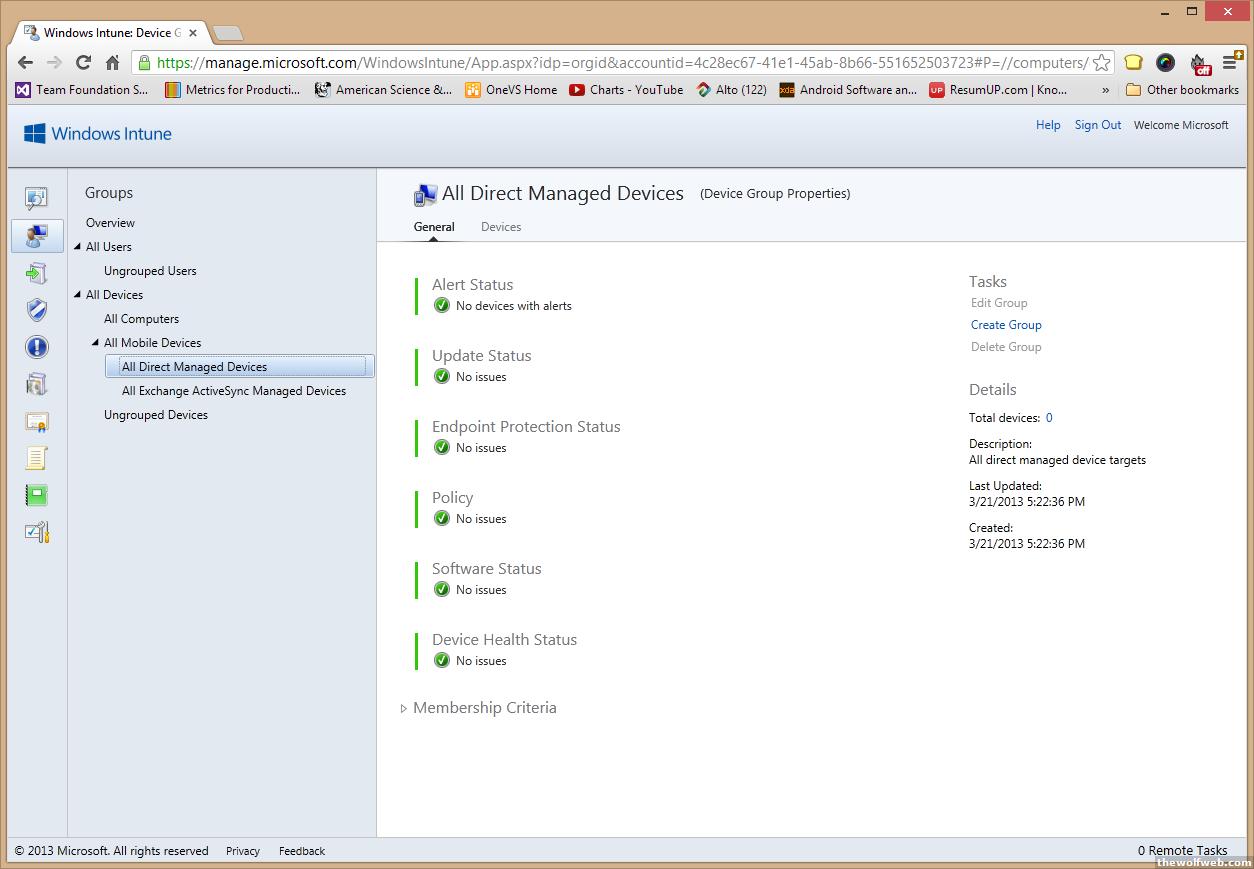Click Sign Out
Image resolution: width=1254 pixels, height=869 pixels.
tap(1098, 125)
